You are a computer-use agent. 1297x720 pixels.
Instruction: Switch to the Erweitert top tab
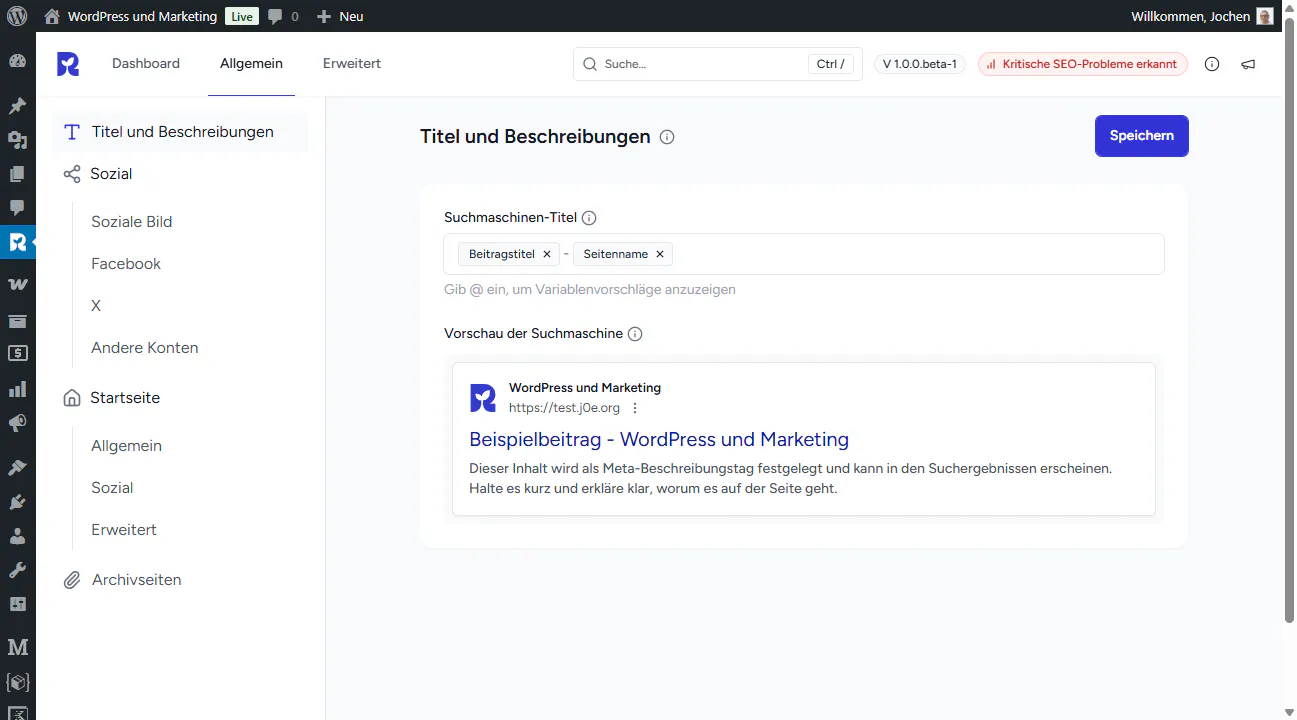point(351,64)
